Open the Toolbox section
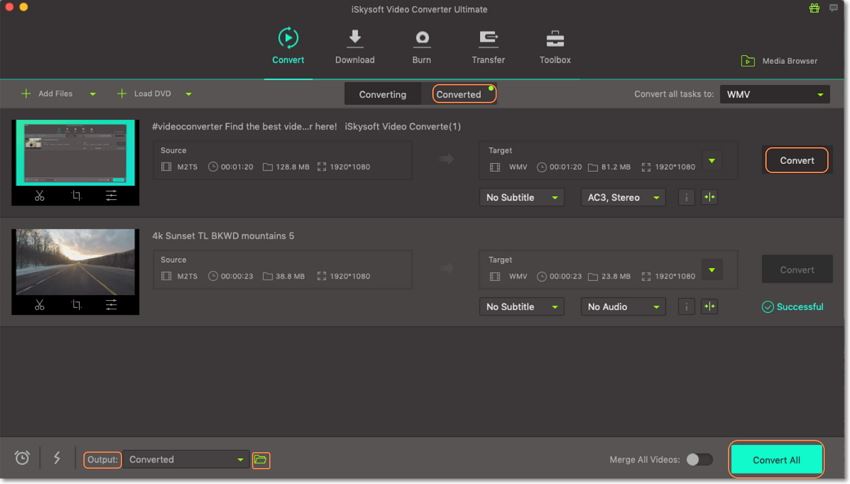Viewport: 850px width, 484px height. pos(555,47)
